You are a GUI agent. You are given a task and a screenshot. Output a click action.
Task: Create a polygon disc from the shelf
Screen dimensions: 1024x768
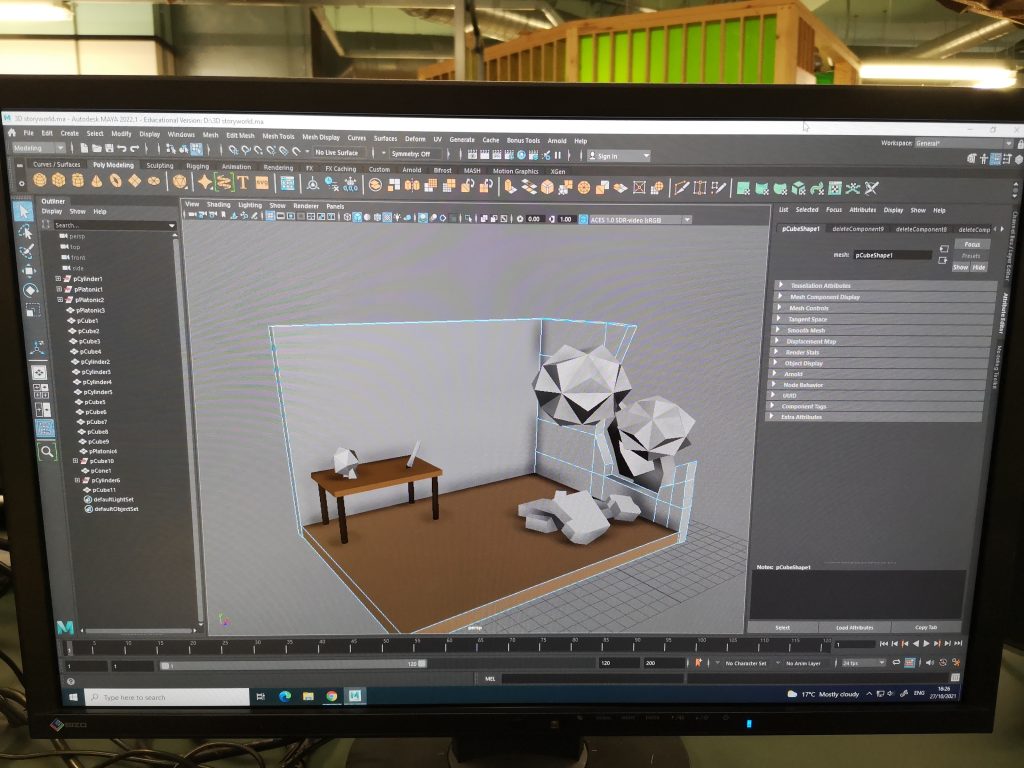pyautogui.click(x=154, y=181)
